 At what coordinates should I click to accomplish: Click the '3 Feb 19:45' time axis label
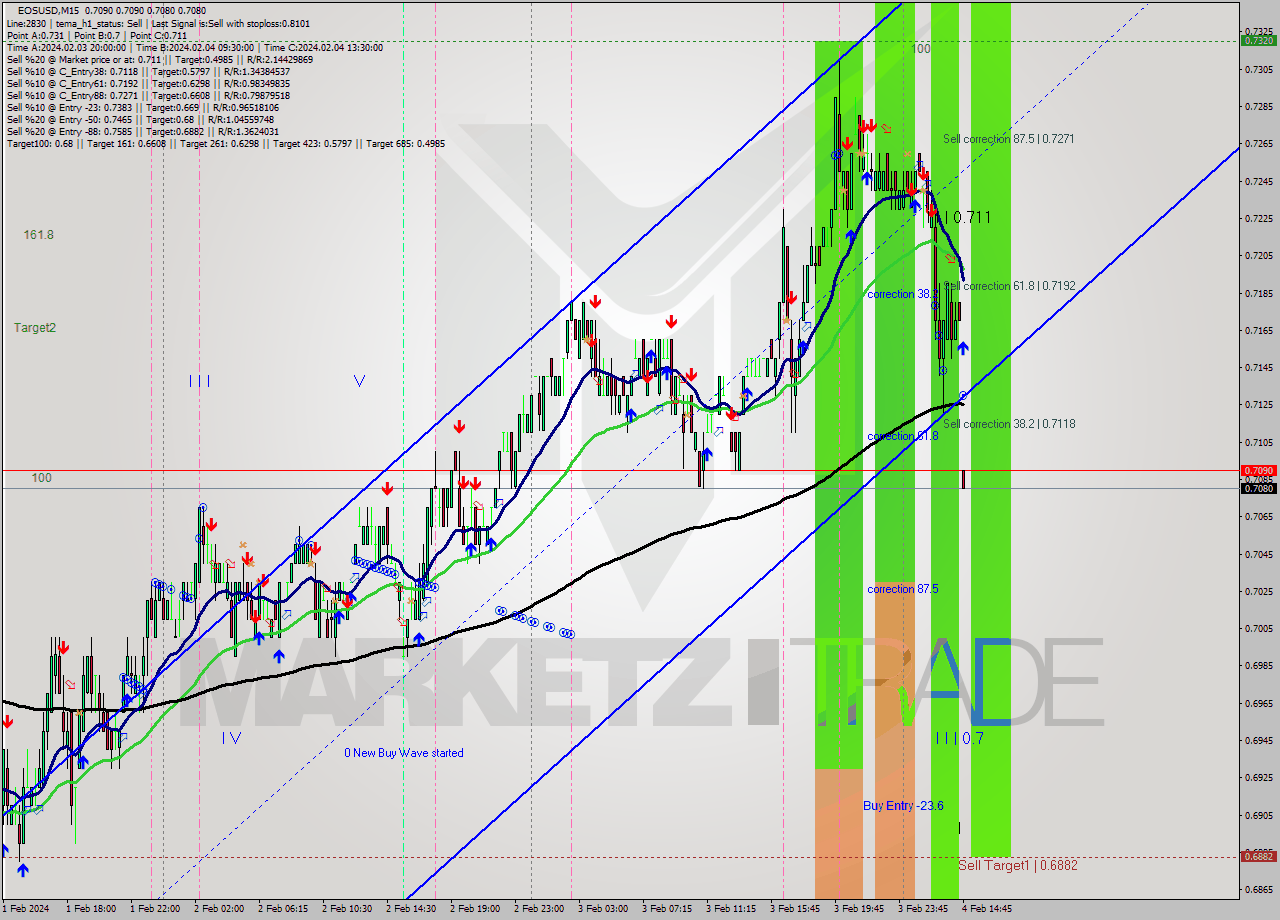click(859, 909)
